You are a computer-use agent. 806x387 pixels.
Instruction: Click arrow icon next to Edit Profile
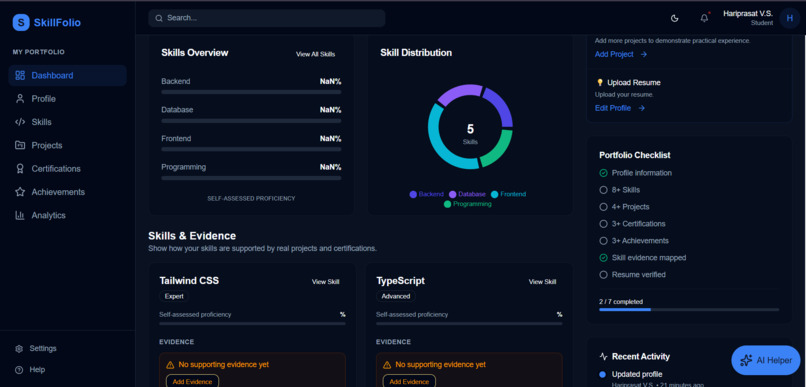pyautogui.click(x=642, y=108)
